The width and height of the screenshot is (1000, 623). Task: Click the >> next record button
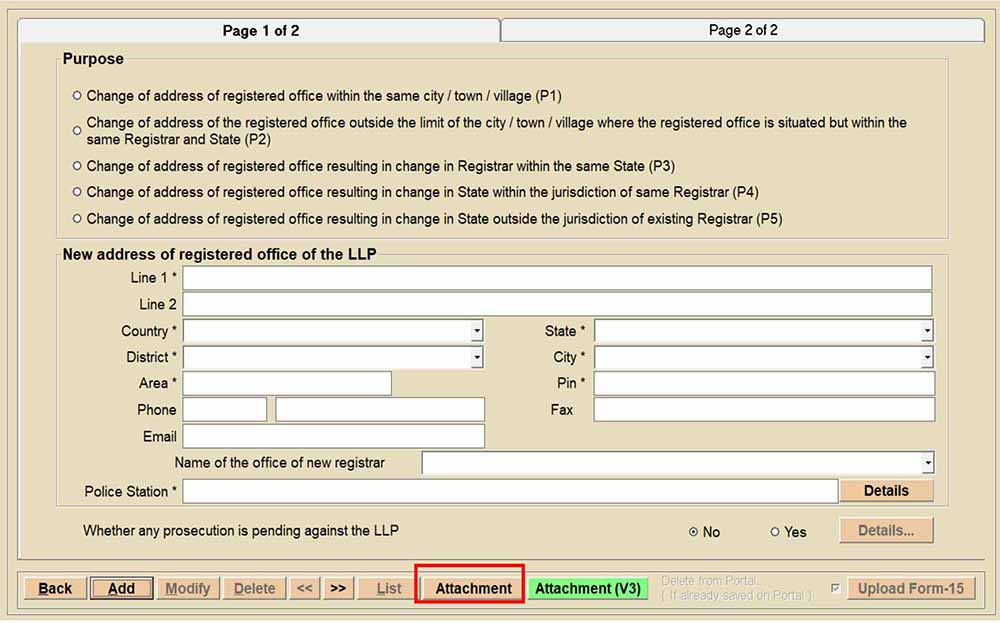(338, 588)
